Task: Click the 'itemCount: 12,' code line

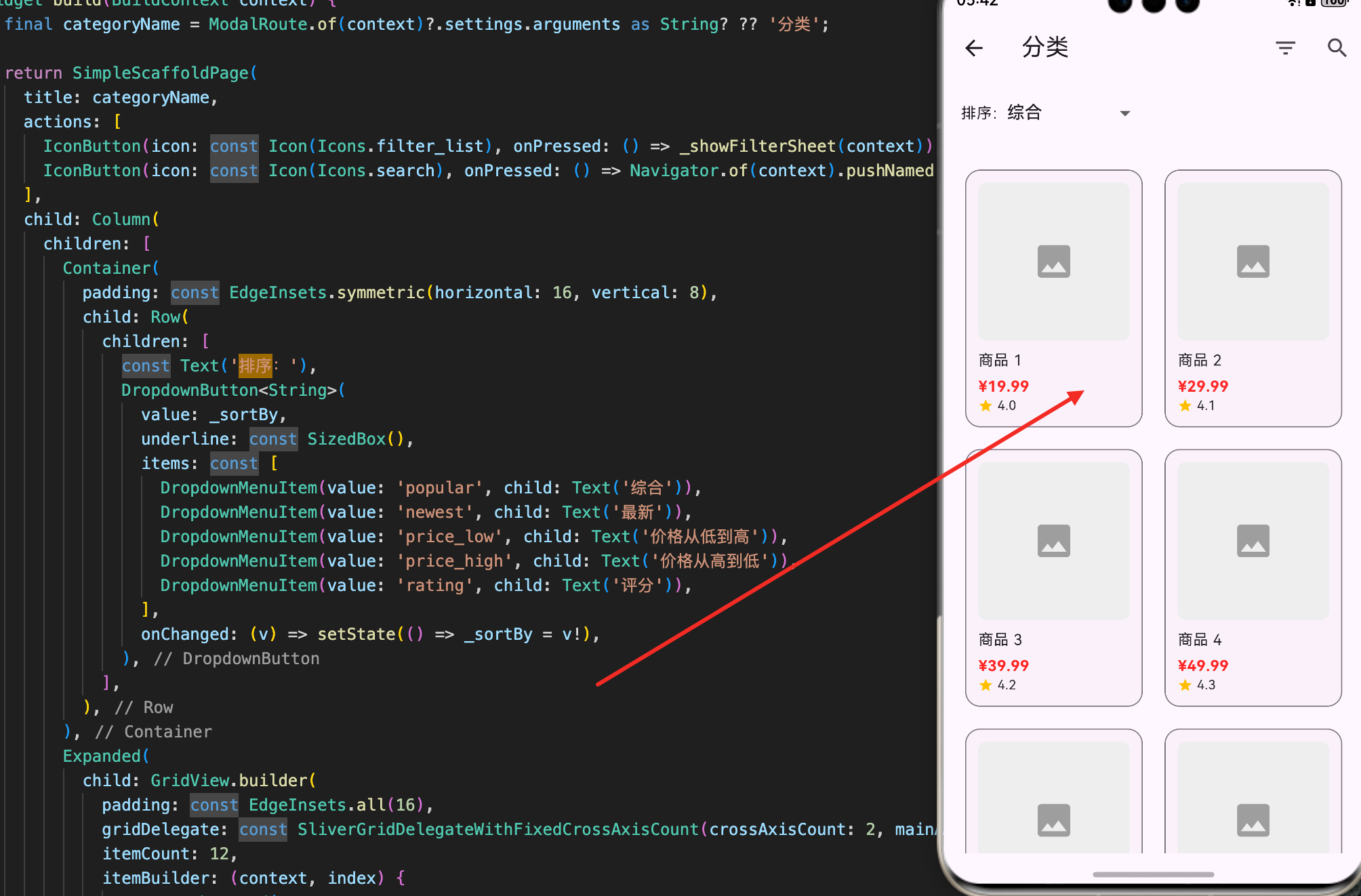Action: [x=169, y=854]
